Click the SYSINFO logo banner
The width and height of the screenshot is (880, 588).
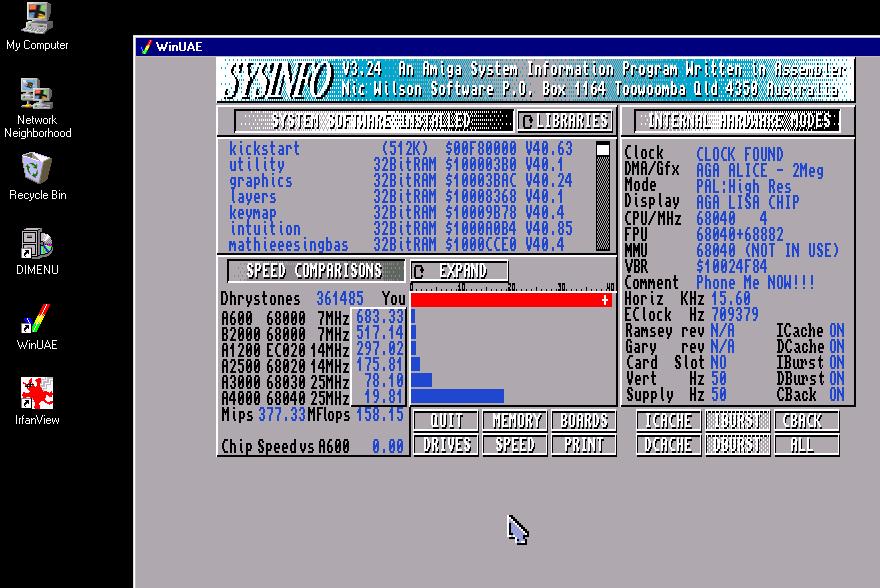coord(279,80)
